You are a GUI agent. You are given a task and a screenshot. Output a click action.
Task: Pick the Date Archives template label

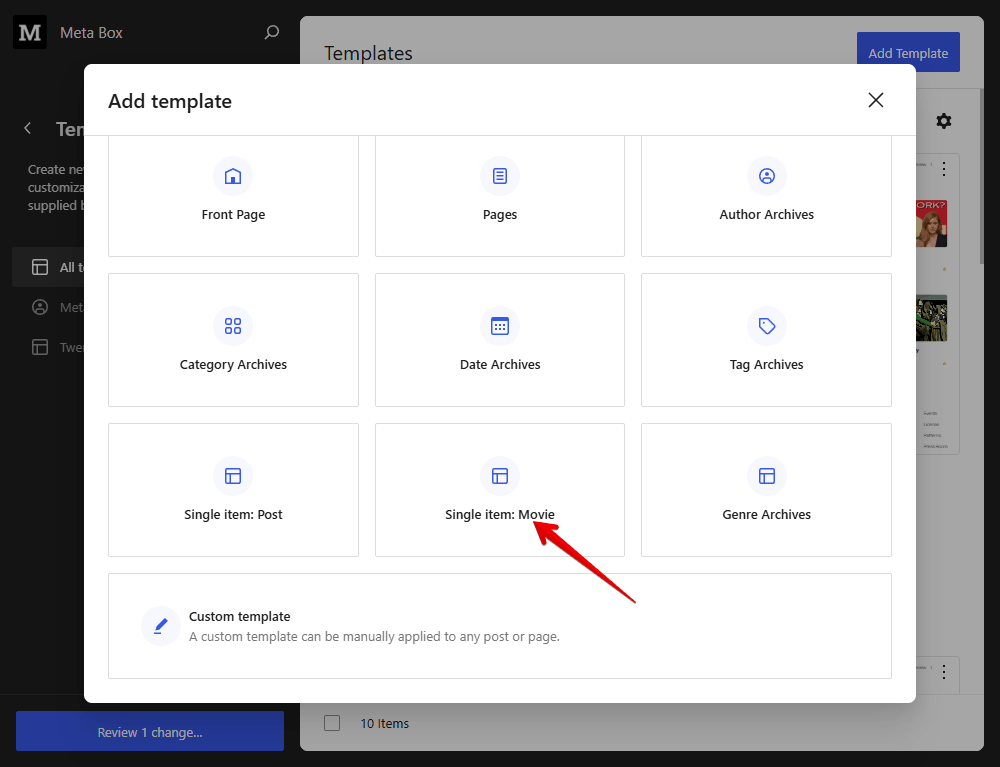pos(500,365)
